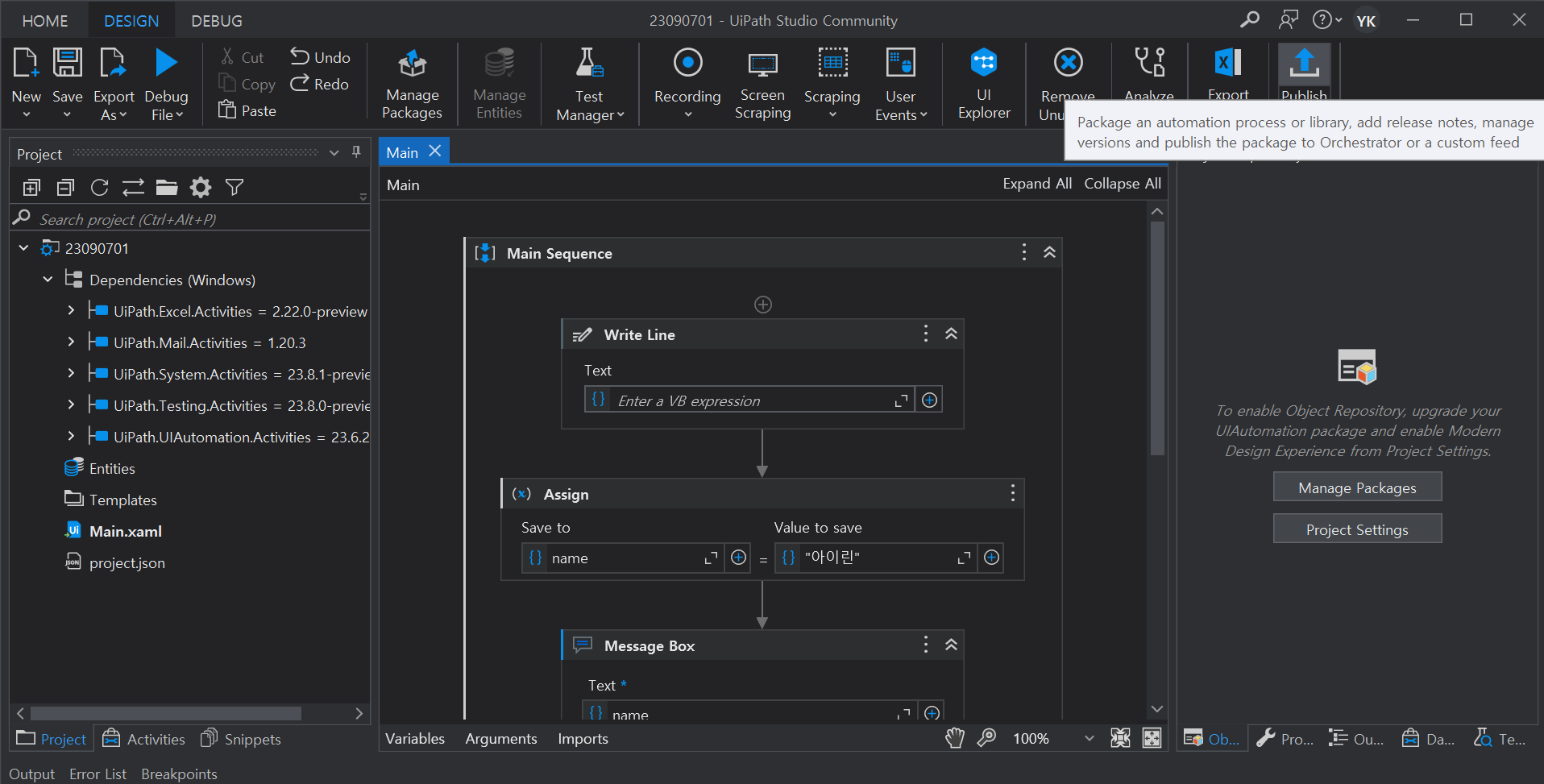
Task: Click the Project panel horizontal scrollbar
Action: coord(166,713)
